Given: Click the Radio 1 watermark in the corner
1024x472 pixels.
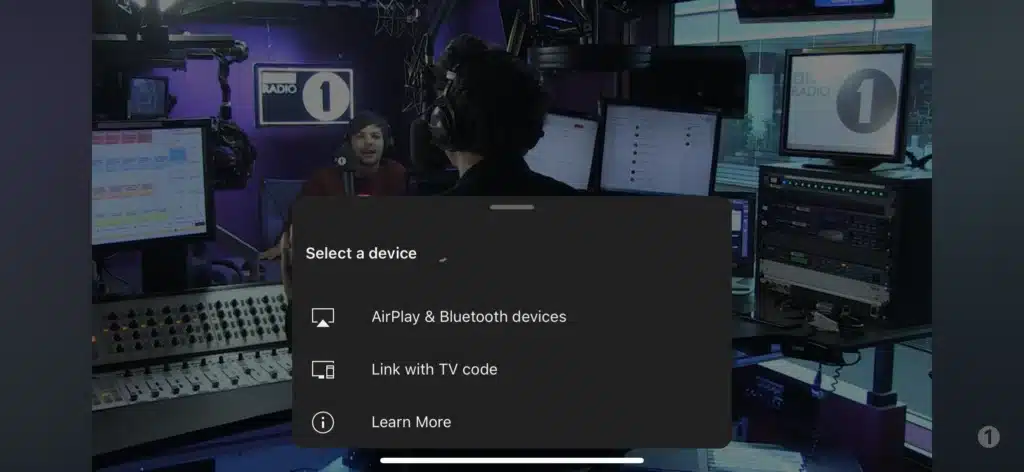Looking at the screenshot, I should pos(988,437).
